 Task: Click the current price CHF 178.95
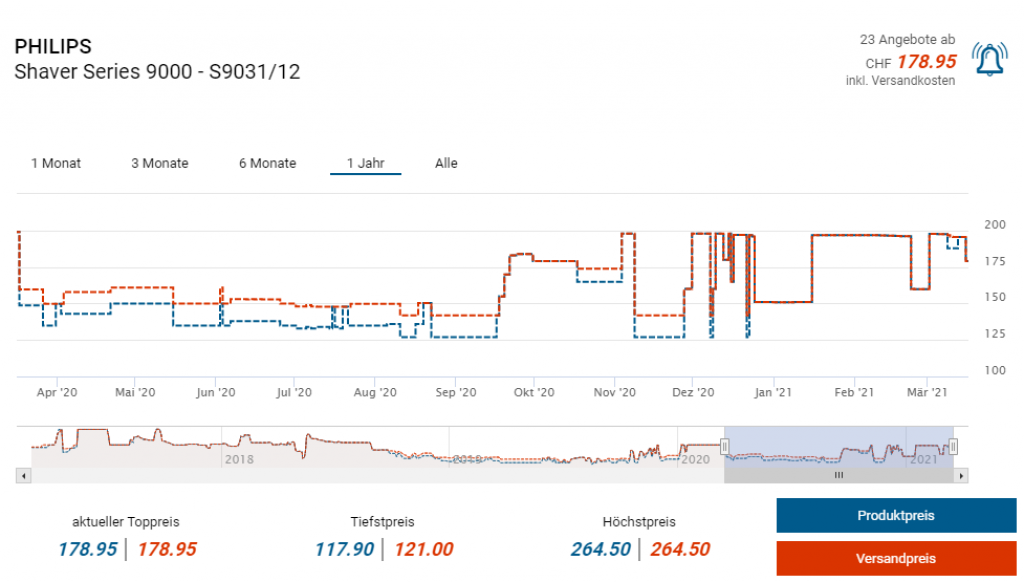coord(911,62)
